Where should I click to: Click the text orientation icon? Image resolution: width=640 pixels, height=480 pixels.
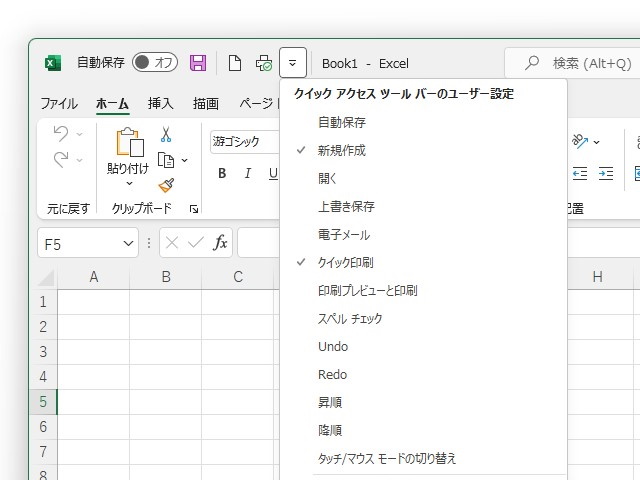click(580, 142)
